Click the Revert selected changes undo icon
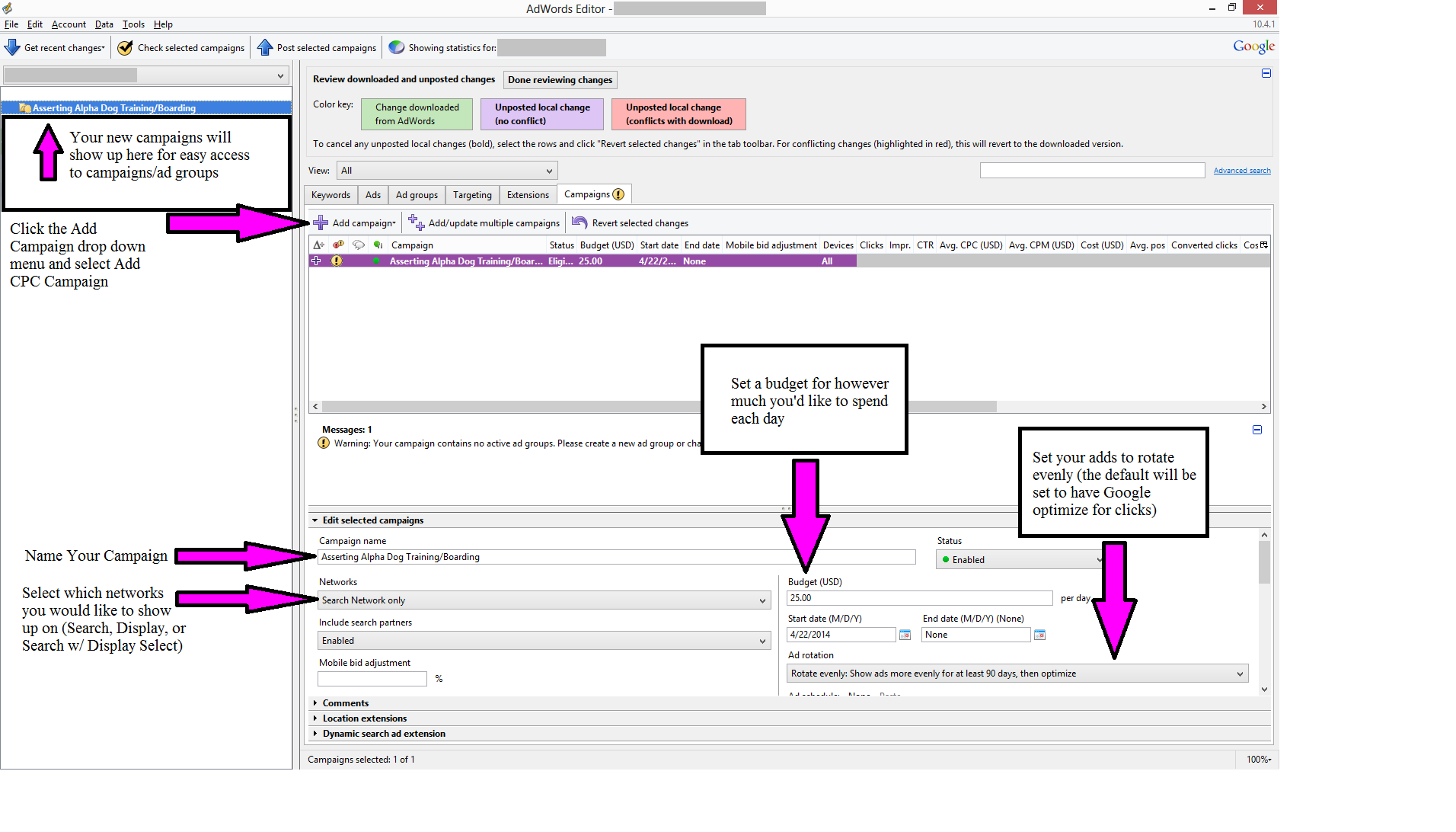1456x832 pixels. pos(580,222)
